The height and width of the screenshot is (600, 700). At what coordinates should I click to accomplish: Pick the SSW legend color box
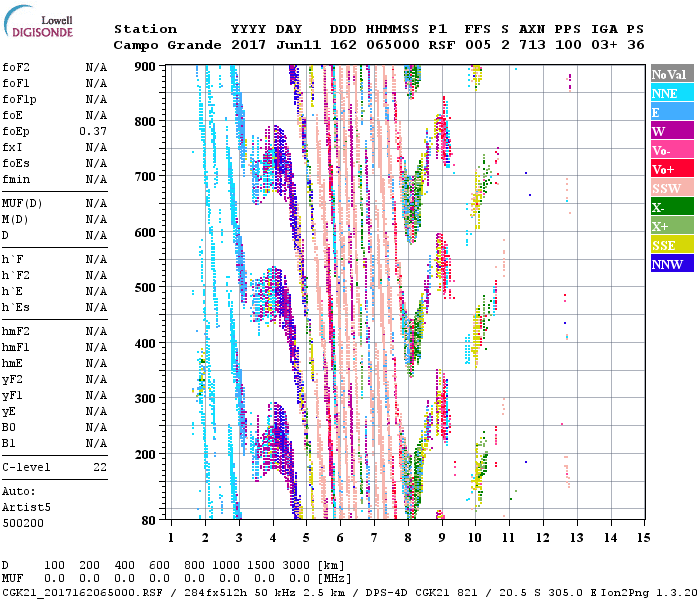pyautogui.click(x=671, y=188)
